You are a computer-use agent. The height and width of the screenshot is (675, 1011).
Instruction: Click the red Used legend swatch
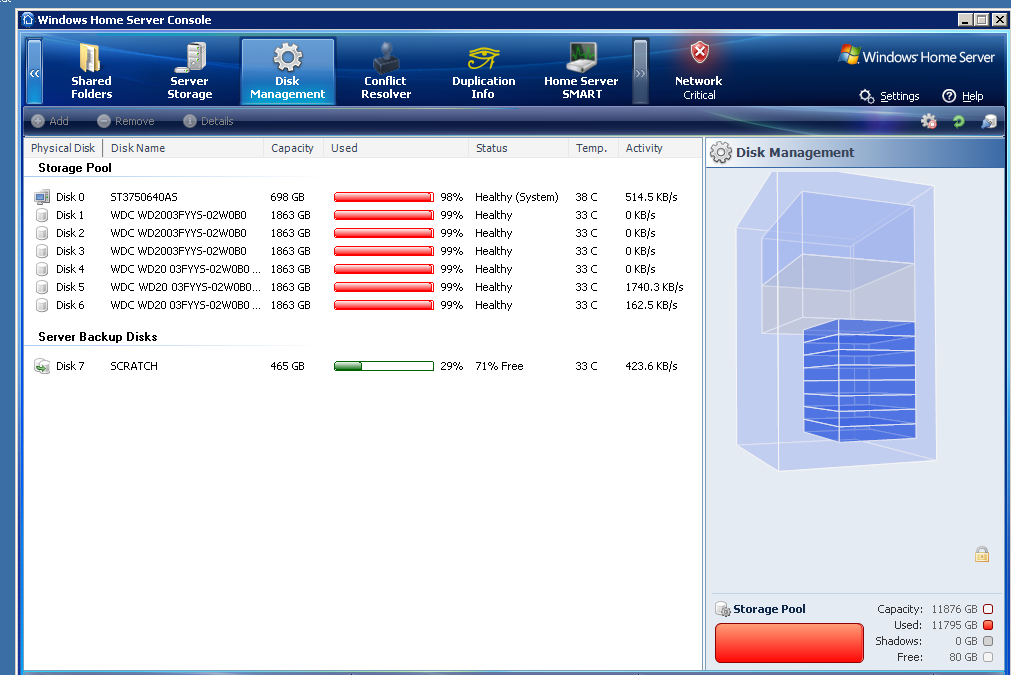point(988,625)
